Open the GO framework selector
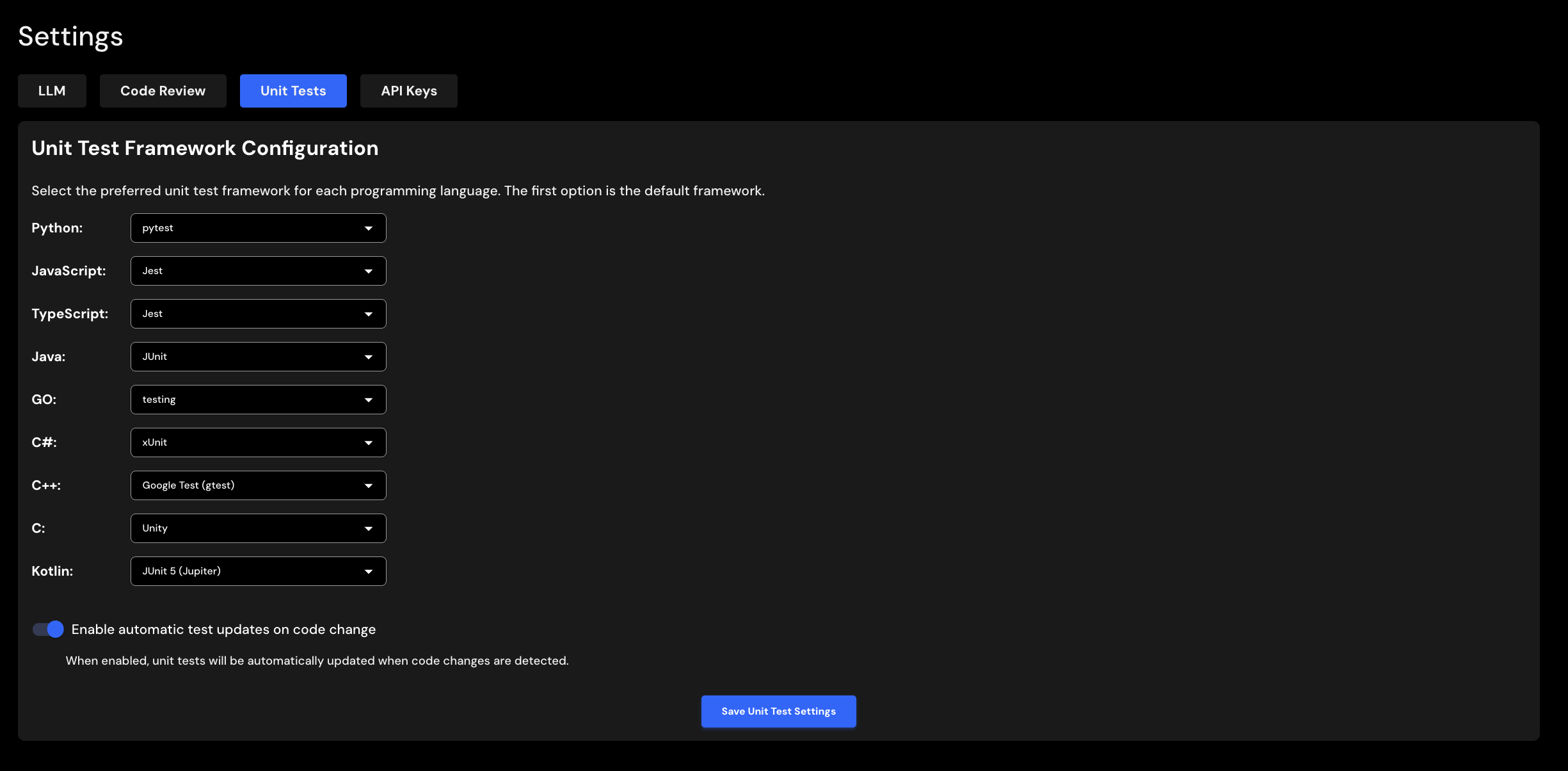Image resolution: width=1568 pixels, height=771 pixels. tap(258, 400)
